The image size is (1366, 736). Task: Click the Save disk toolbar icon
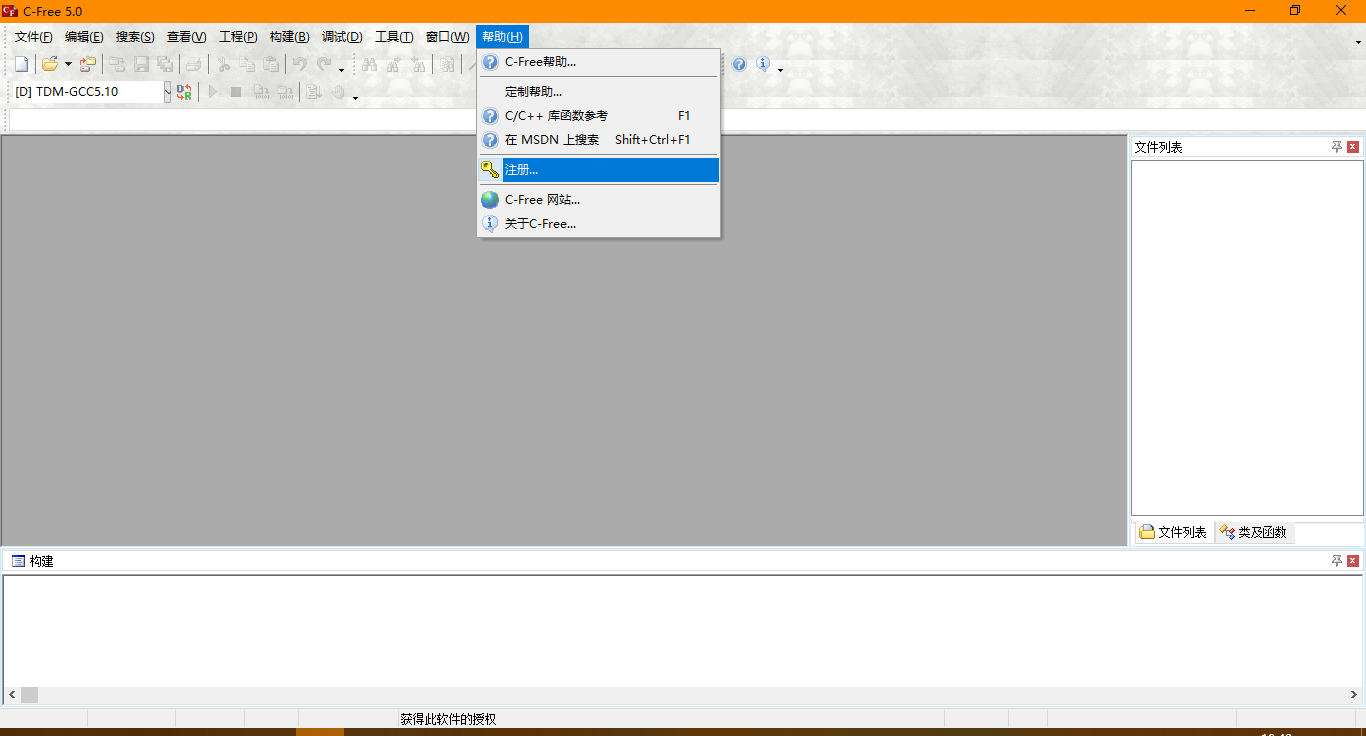[x=141, y=64]
